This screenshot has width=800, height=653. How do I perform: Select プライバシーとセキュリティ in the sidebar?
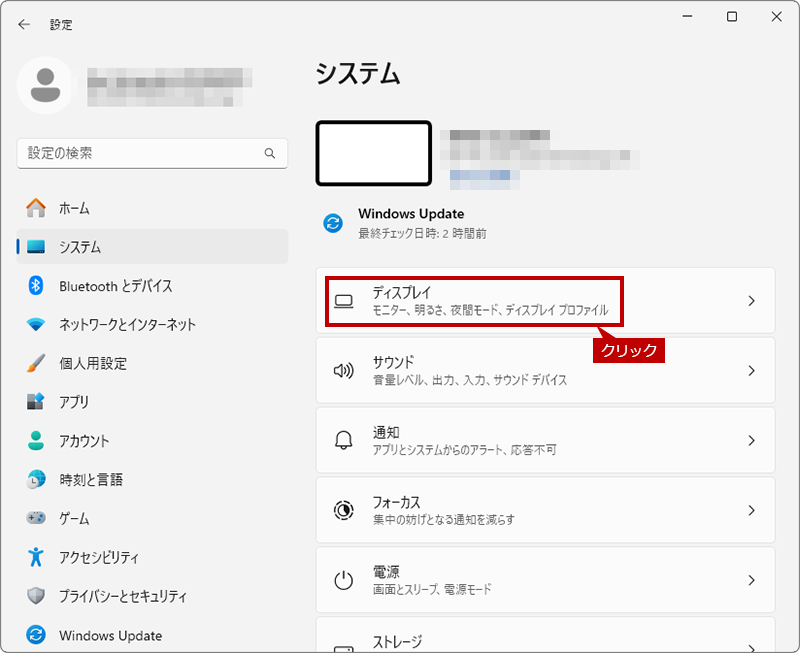153,596
